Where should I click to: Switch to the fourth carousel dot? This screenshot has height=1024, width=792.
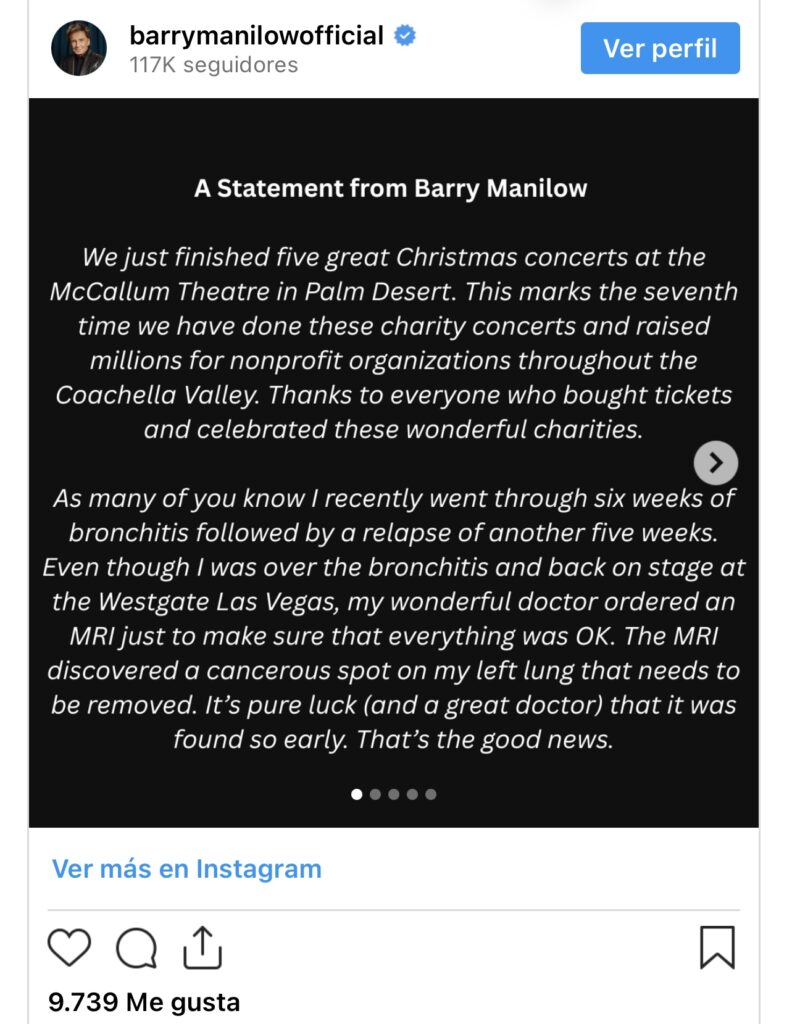[412, 794]
